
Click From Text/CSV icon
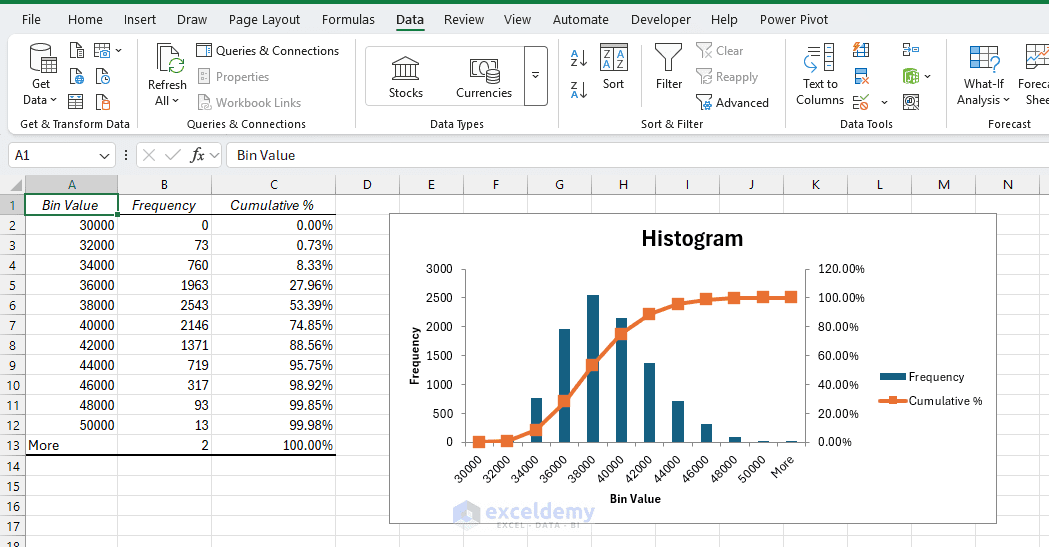(77, 51)
